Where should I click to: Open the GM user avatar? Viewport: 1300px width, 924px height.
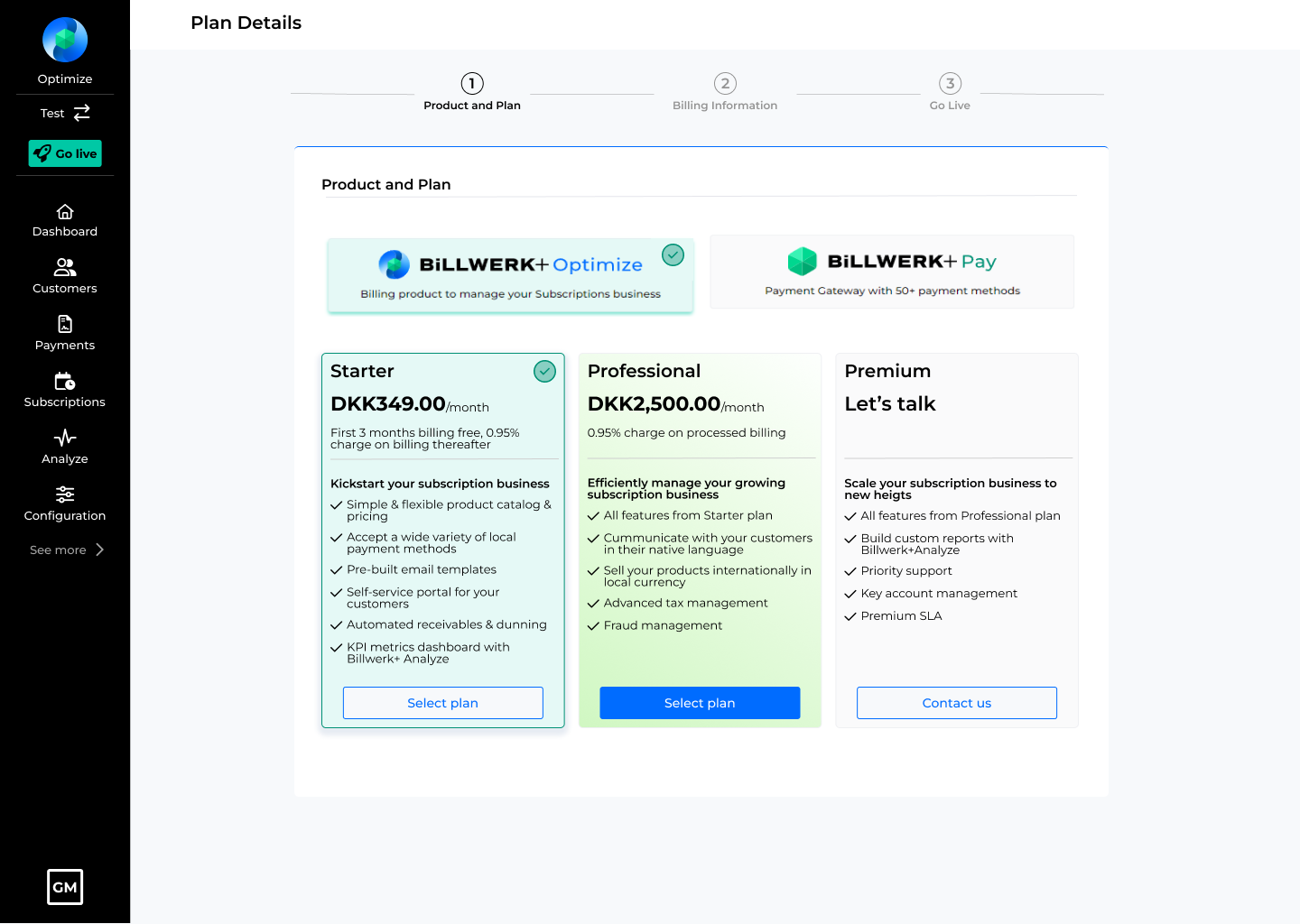tap(65, 887)
